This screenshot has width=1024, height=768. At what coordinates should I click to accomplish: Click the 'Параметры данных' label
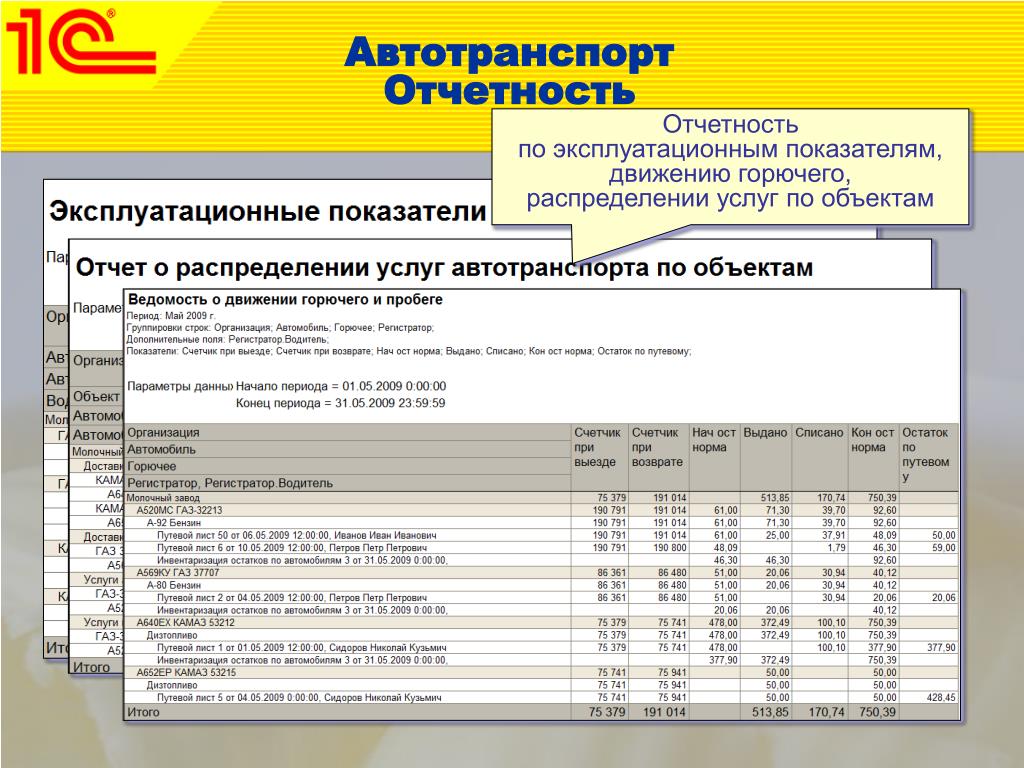click(x=180, y=386)
